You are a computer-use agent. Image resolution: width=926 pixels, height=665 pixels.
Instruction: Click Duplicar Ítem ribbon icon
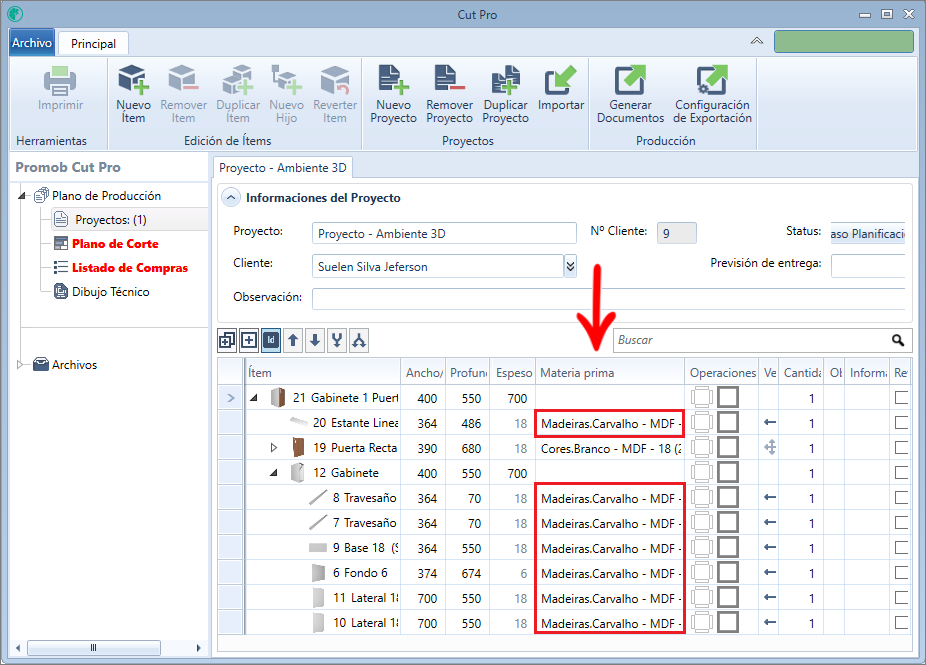(x=237, y=80)
